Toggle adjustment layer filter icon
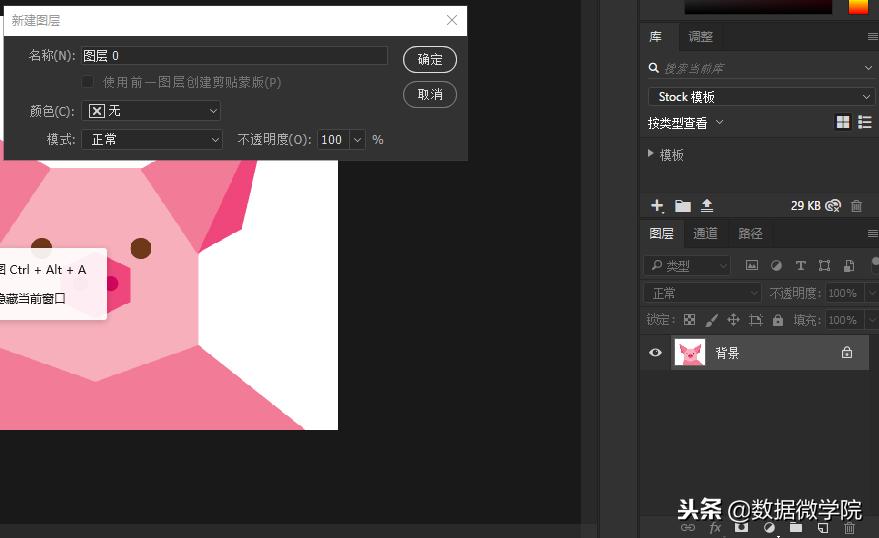Image resolution: width=879 pixels, height=538 pixels. pos(776,265)
